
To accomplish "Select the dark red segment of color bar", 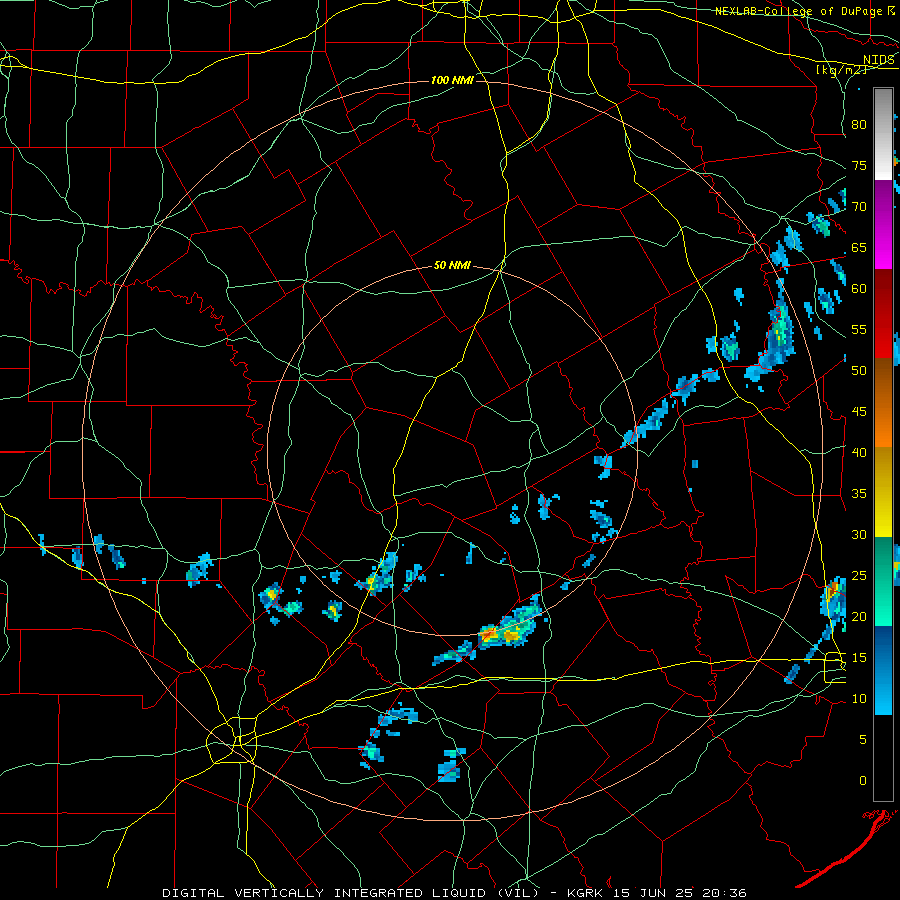I will [883, 315].
